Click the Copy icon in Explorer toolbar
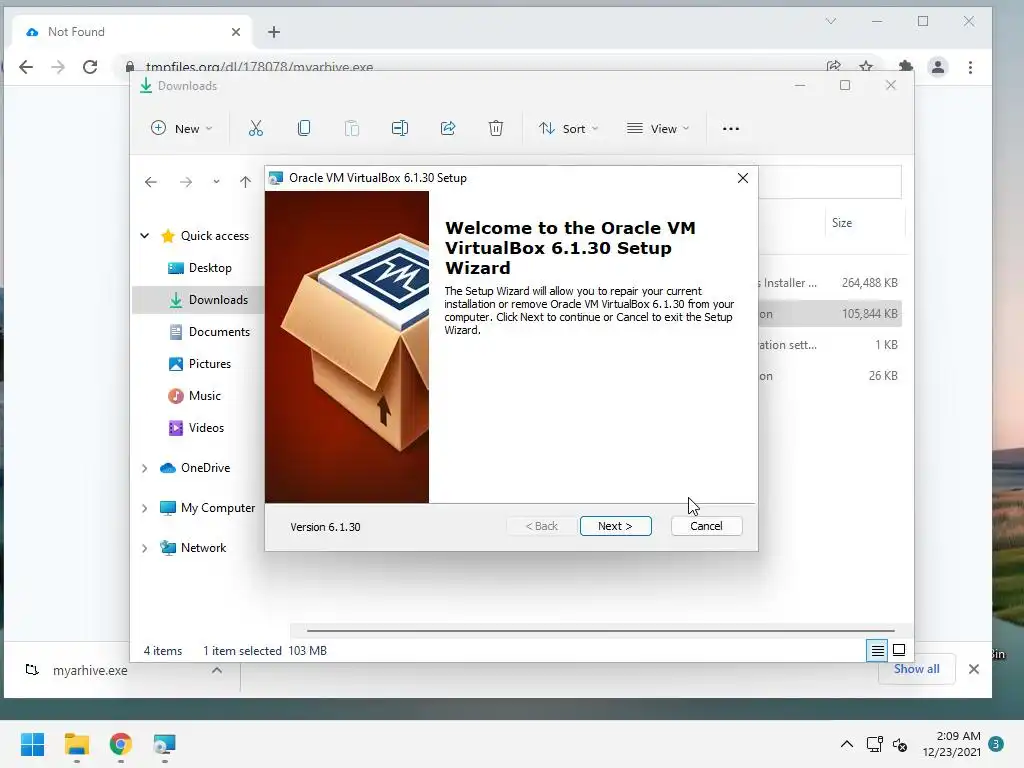Screen dimensions: 1024x768 pos(304,129)
